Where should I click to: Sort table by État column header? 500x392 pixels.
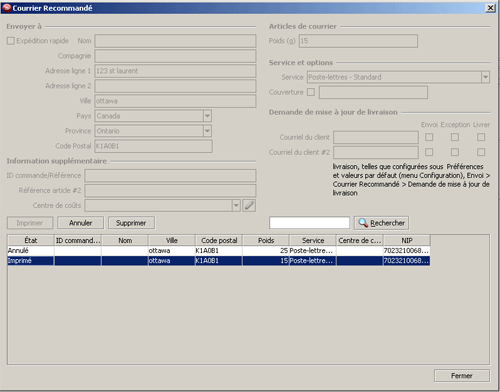click(31, 240)
